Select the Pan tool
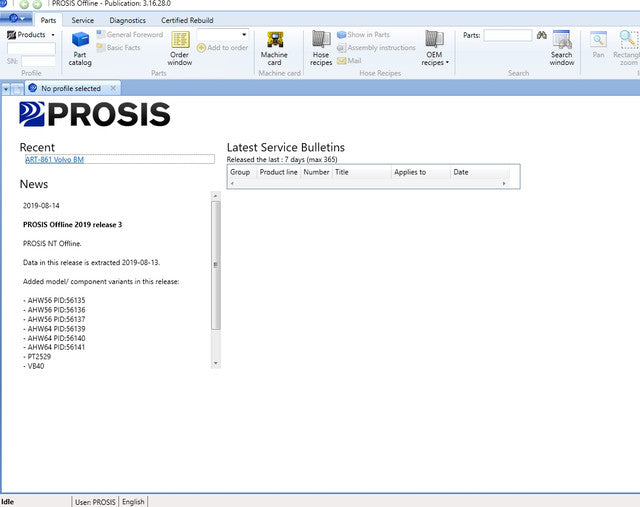640x507 pixels. pos(598,45)
